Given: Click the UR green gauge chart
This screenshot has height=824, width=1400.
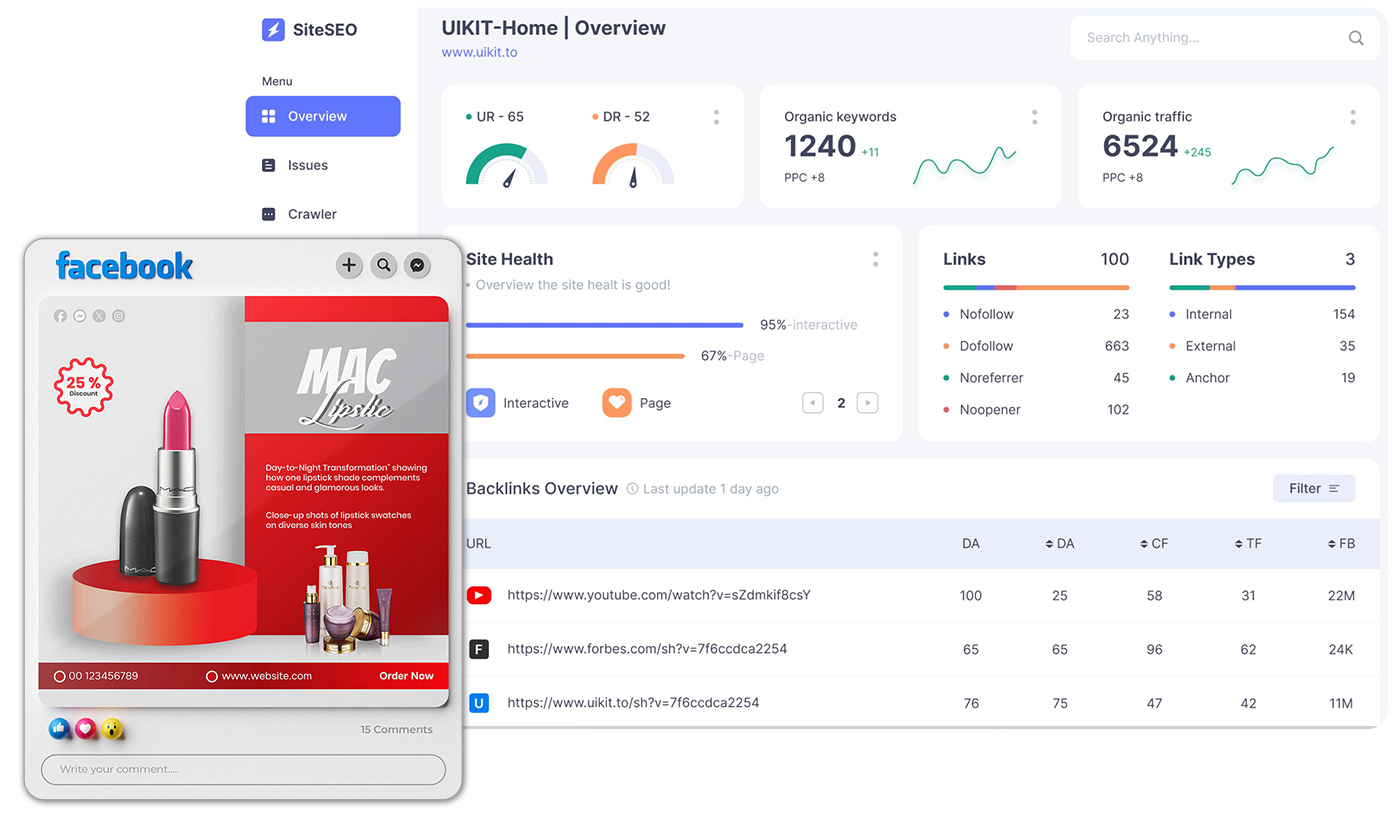Looking at the screenshot, I should [x=507, y=165].
